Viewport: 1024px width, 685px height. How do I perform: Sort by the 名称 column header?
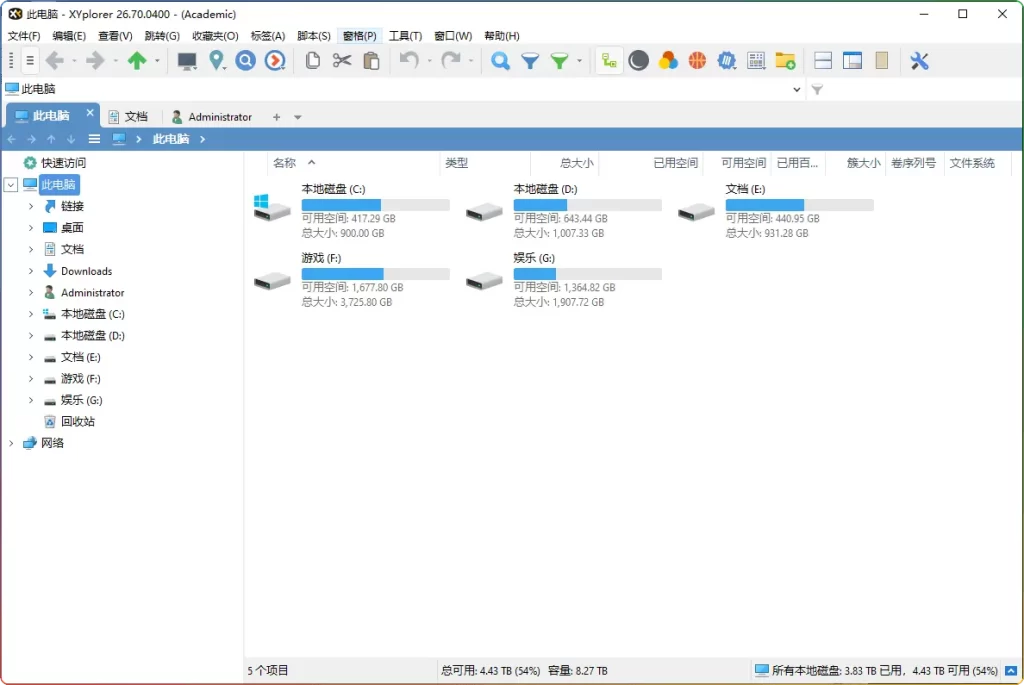point(284,163)
